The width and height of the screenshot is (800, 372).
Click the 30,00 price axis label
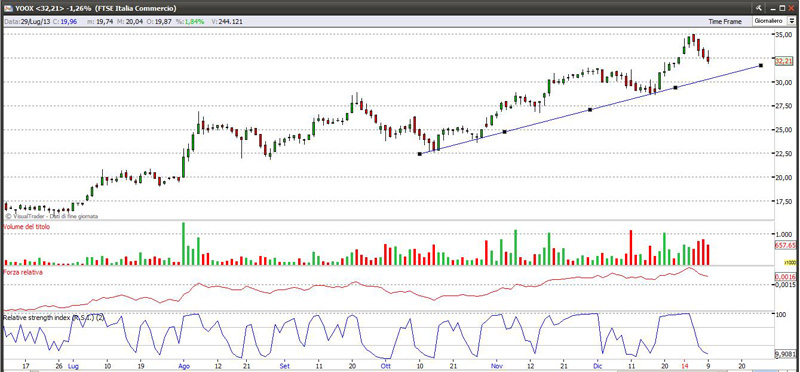(x=783, y=82)
